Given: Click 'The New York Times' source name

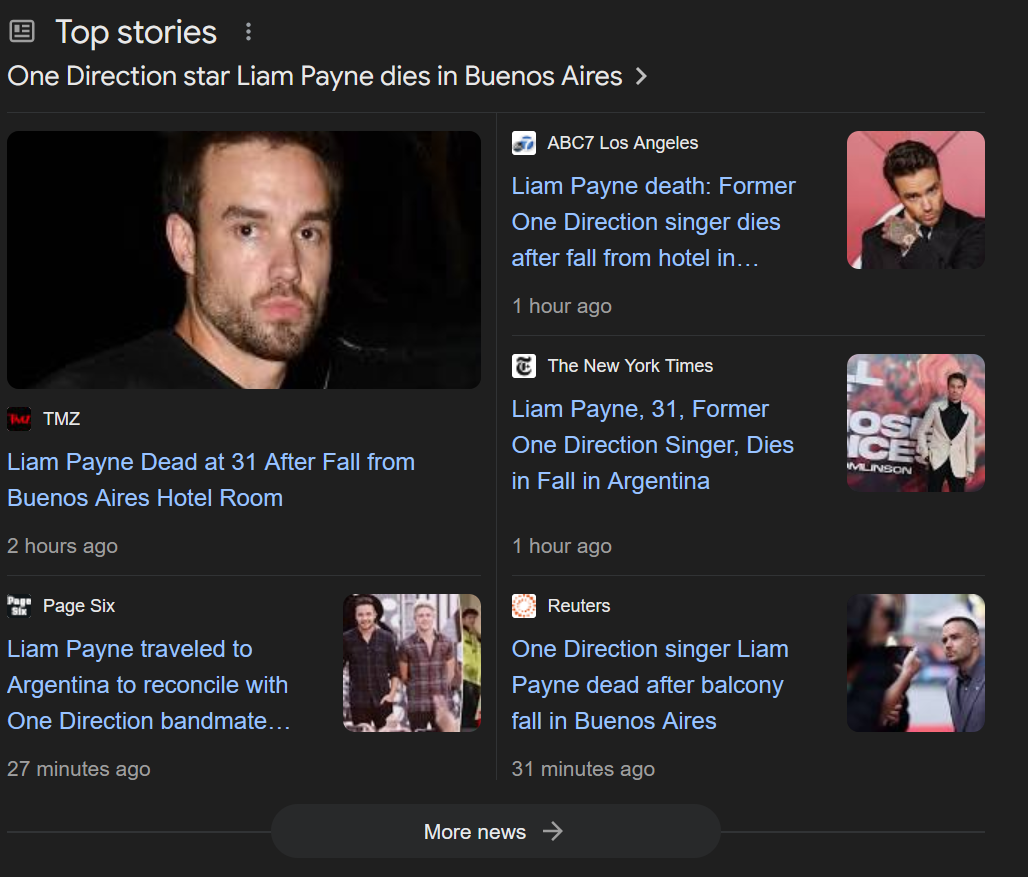Looking at the screenshot, I should coord(631,366).
